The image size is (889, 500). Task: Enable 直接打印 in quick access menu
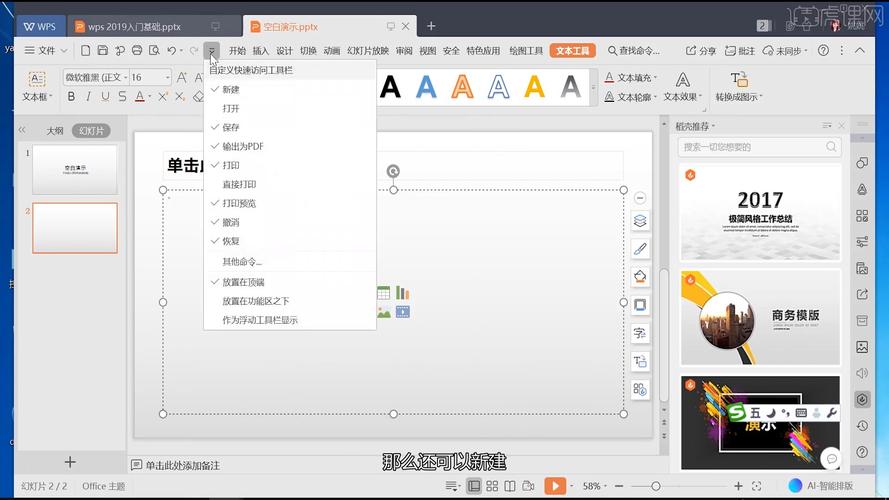[x=290, y=184]
